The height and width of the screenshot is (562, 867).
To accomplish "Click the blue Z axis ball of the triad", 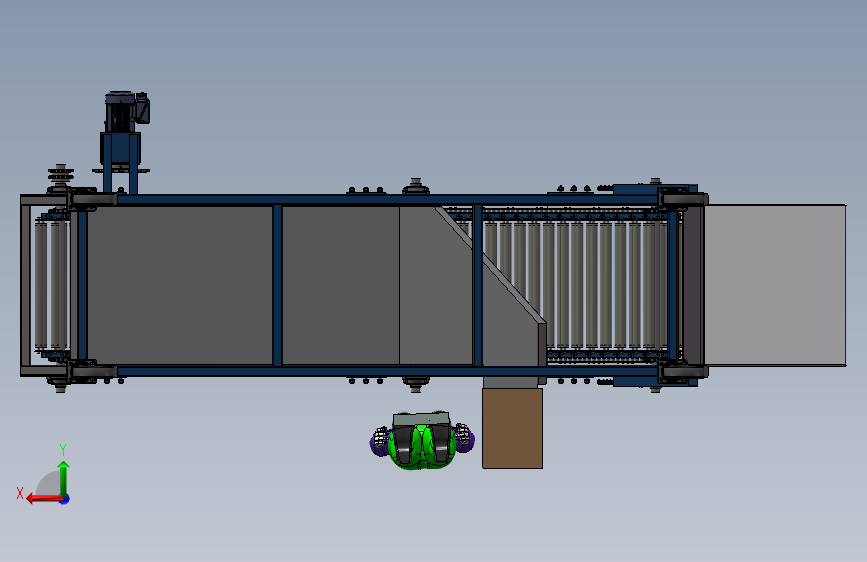I will 65,499.
